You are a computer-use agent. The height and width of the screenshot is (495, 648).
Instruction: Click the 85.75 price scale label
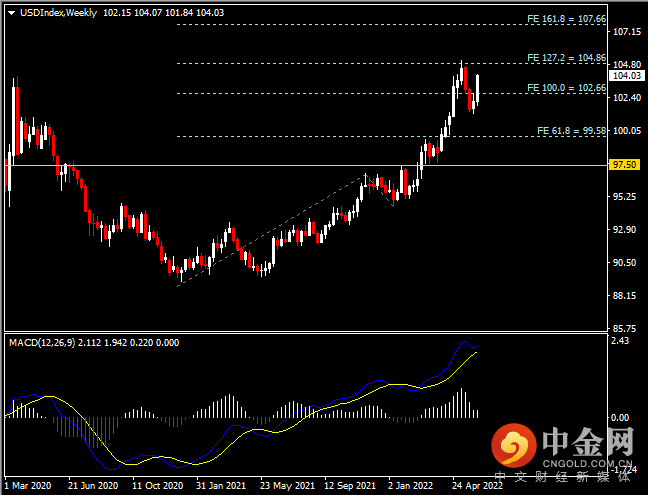pos(624,328)
